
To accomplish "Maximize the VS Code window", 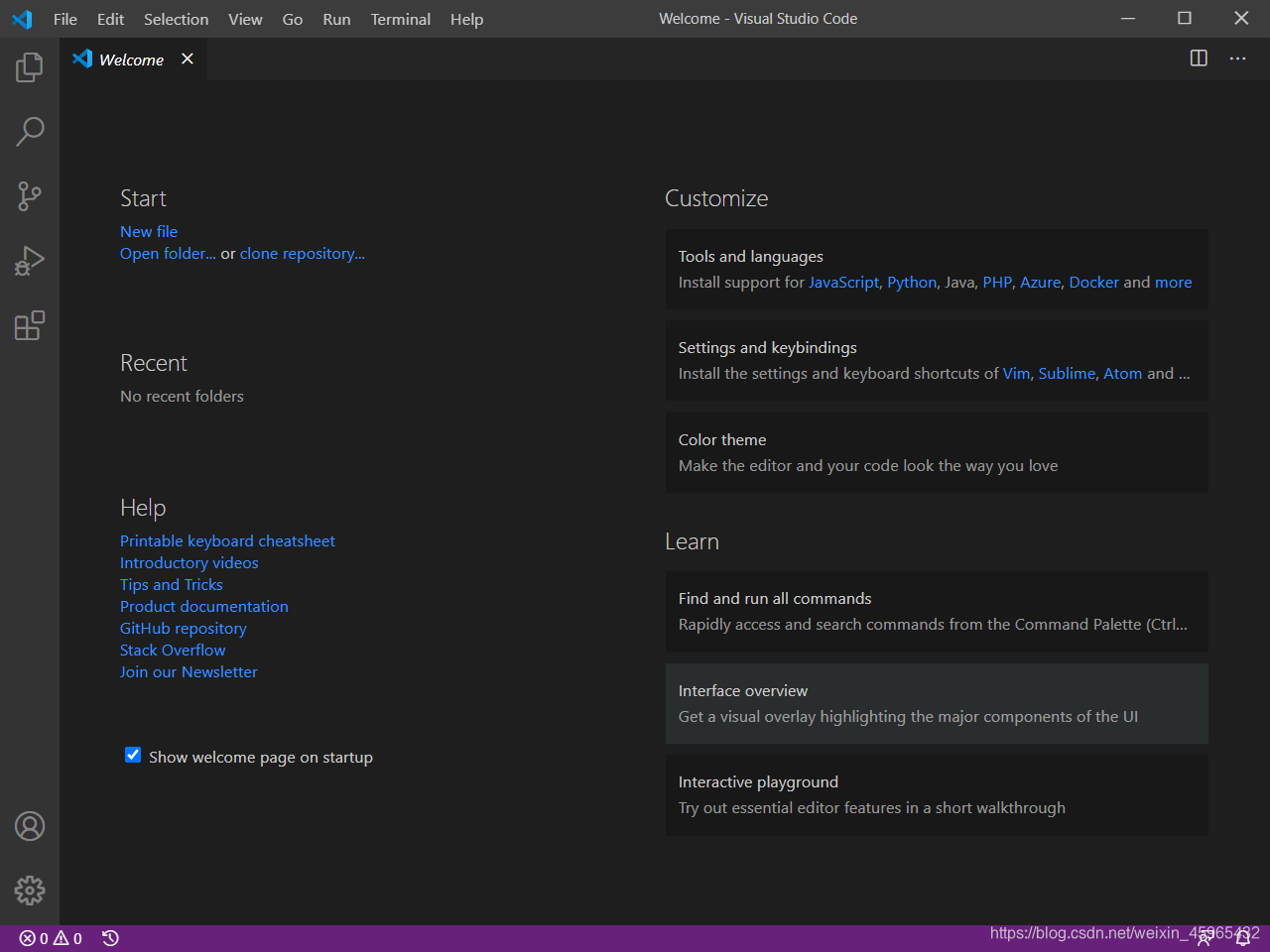I will tap(1185, 18).
